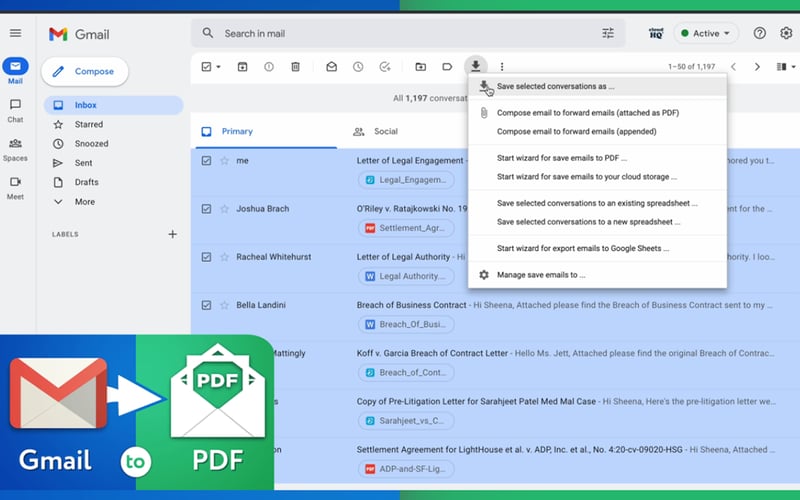This screenshot has height=500, width=800.
Task: Click the cloudHQ icon in header
Action: 656,34
